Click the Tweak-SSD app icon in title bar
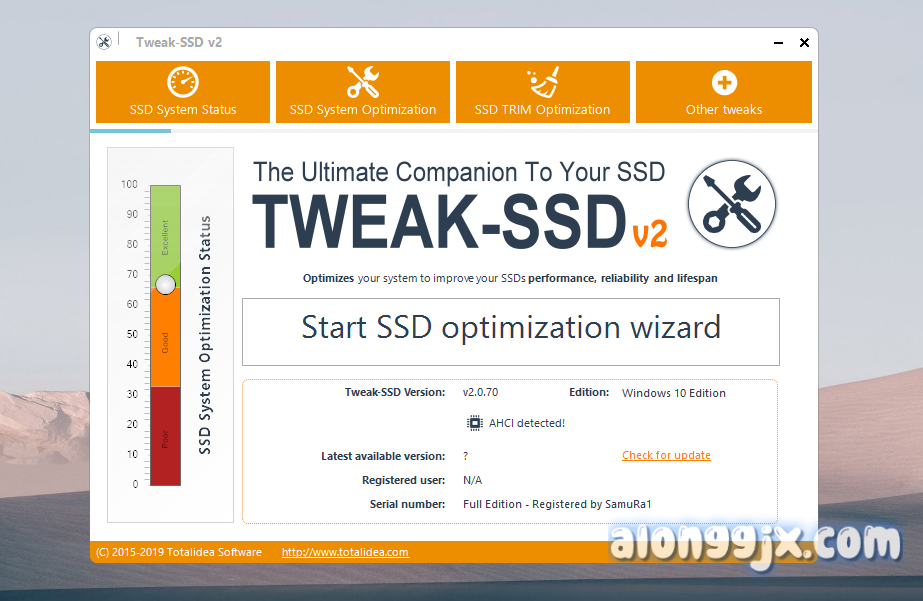923x601 pixels. click(104, 42)
